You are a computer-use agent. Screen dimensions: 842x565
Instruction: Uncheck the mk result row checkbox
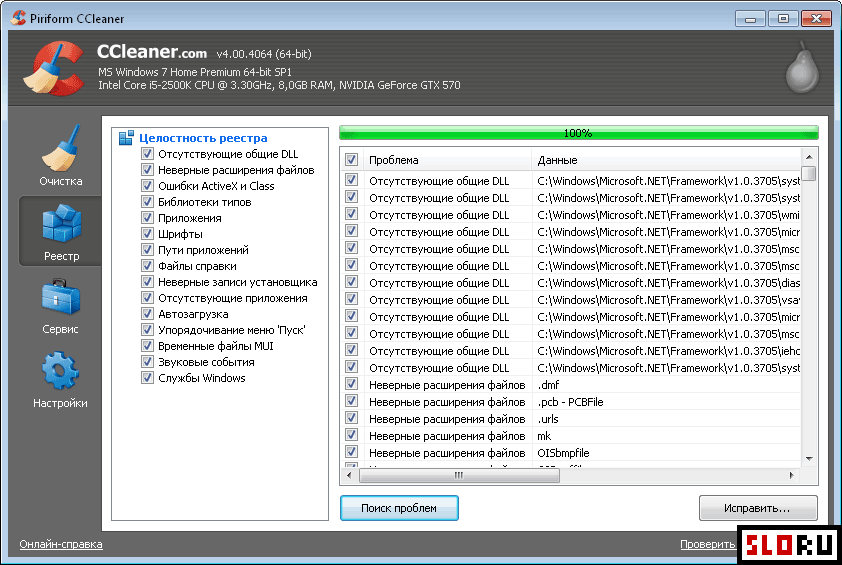351,435
